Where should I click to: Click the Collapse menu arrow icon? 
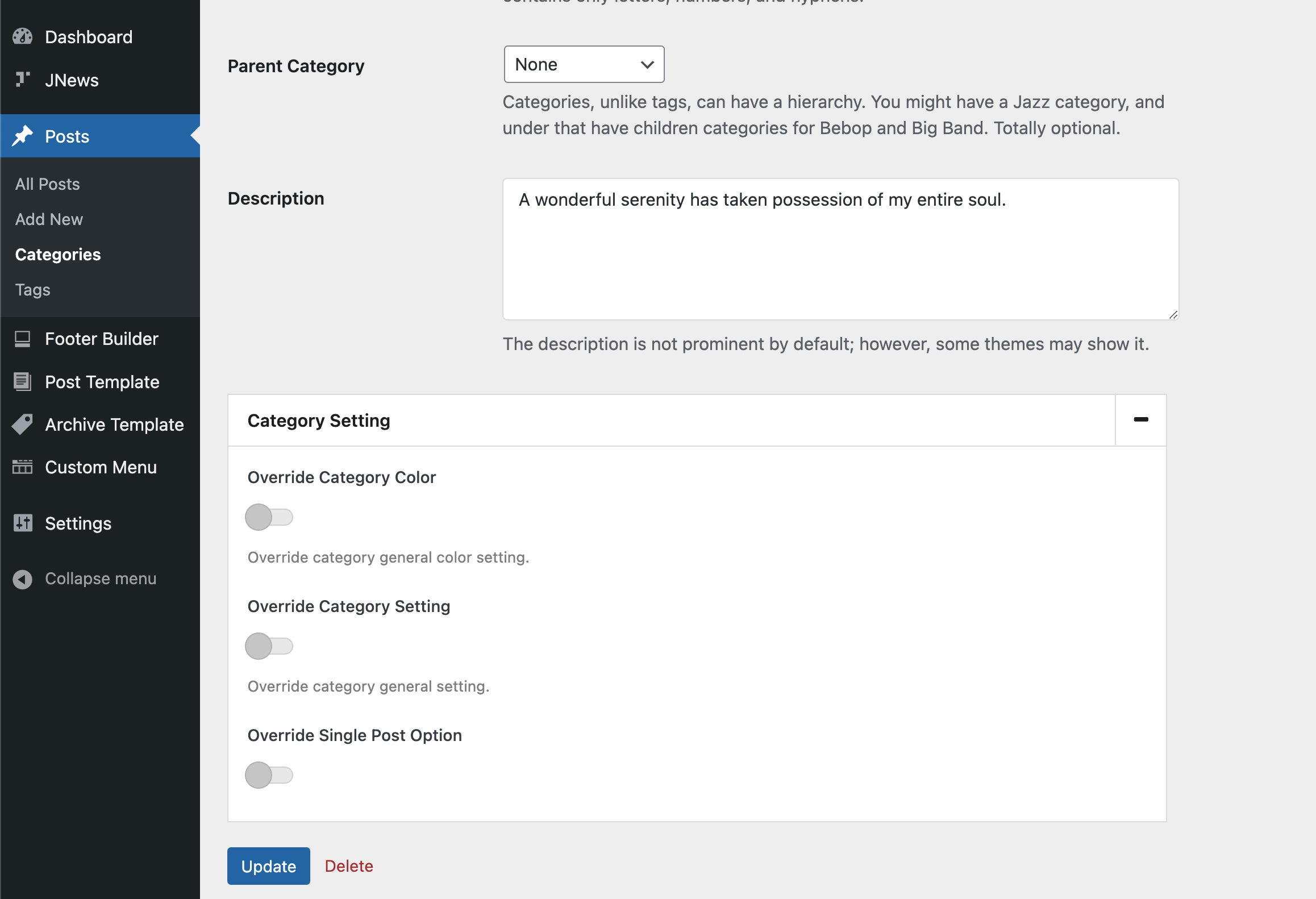tap(23, 579)
